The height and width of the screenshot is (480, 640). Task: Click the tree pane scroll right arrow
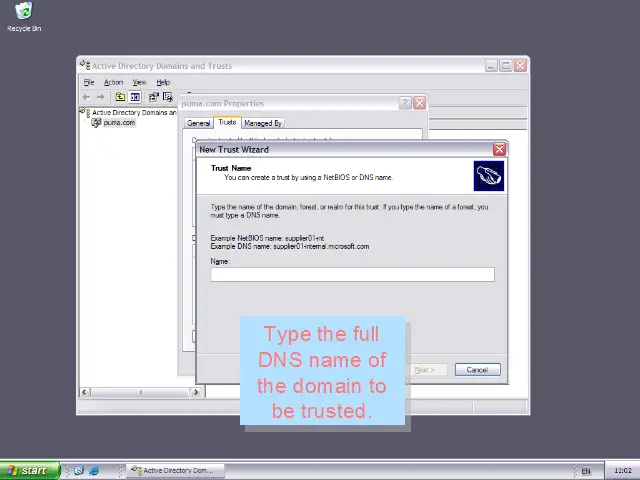coord(196,392)
